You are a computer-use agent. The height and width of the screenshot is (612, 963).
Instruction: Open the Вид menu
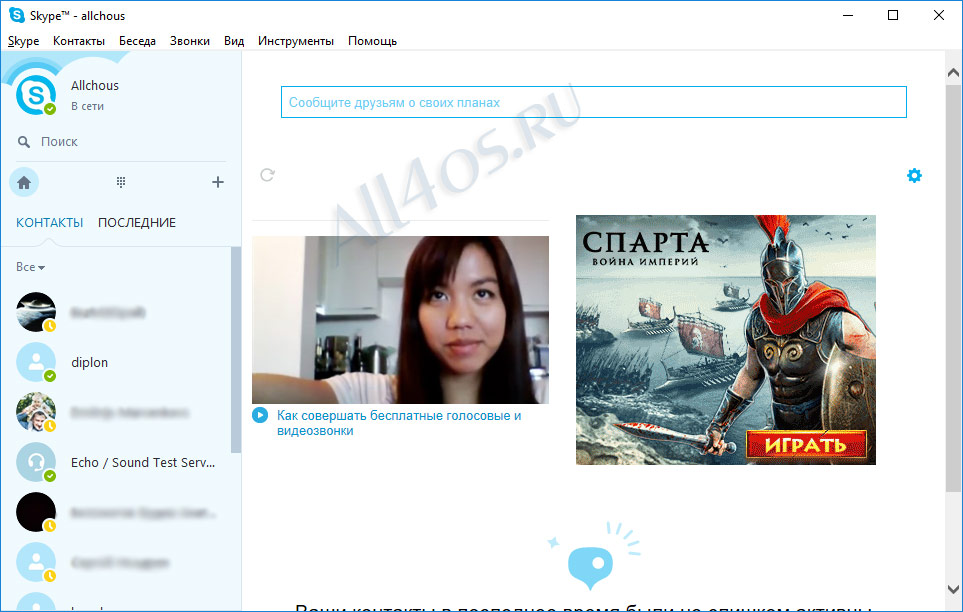pos(234,41)
